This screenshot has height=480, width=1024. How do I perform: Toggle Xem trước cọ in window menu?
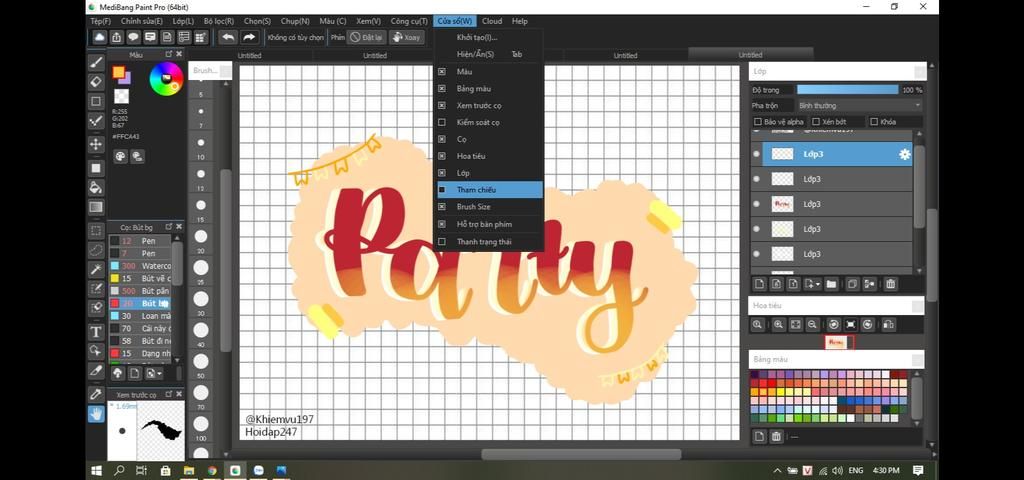[x=490, y=105]
